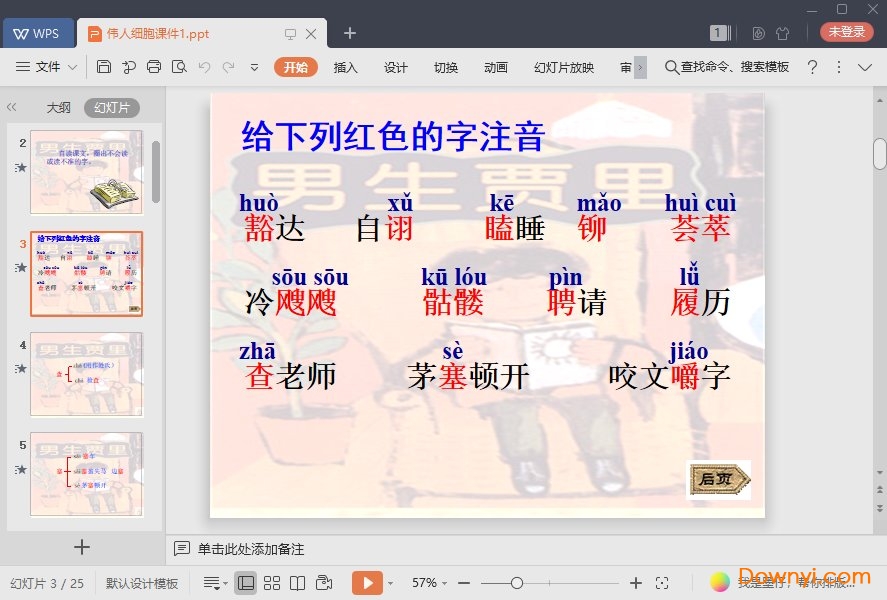Click the 后页 next page button on slide
This screenshot has height=600, width=887.
[x=717, y=479]
